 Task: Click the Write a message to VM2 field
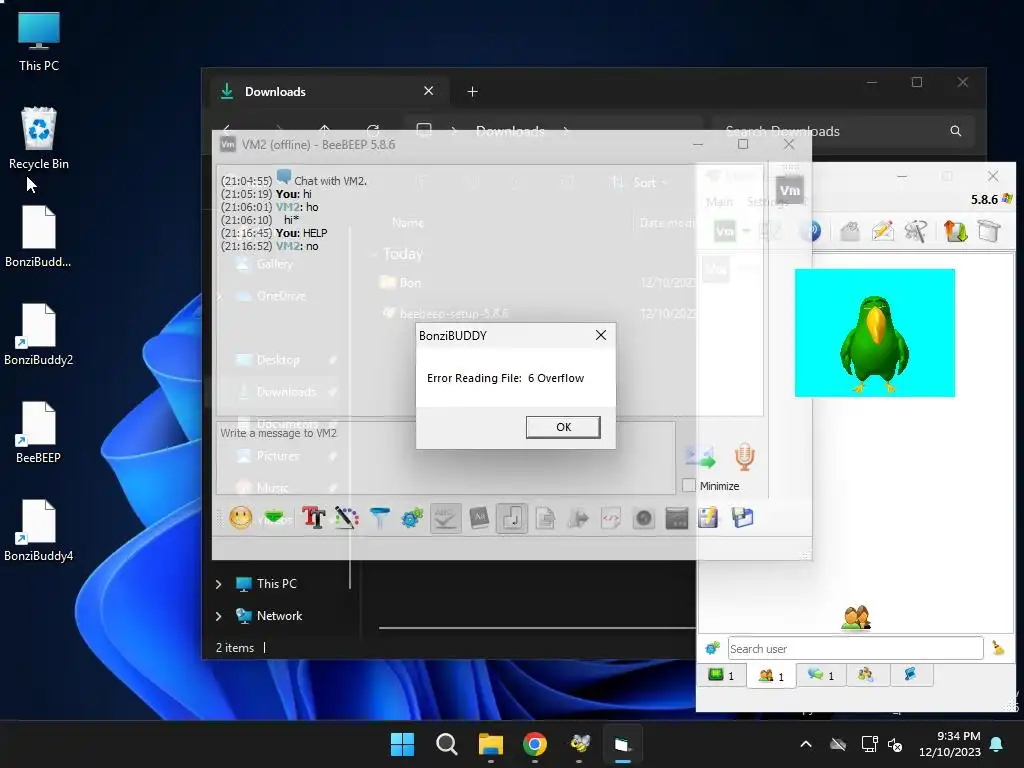point(446,457)
